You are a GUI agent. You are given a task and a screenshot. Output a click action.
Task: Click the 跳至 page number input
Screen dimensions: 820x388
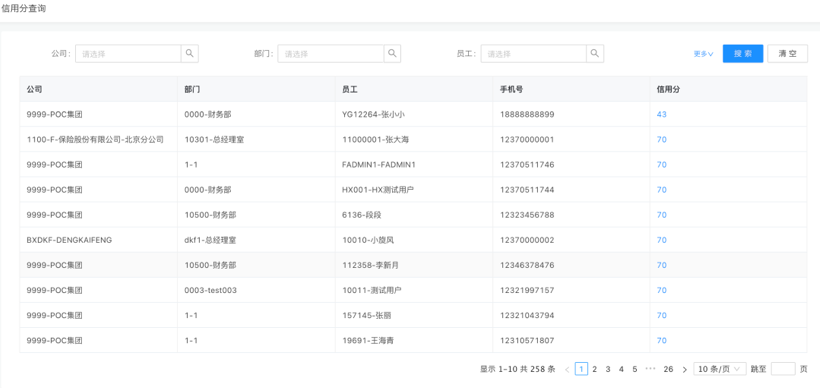click(x=783, y=369)
